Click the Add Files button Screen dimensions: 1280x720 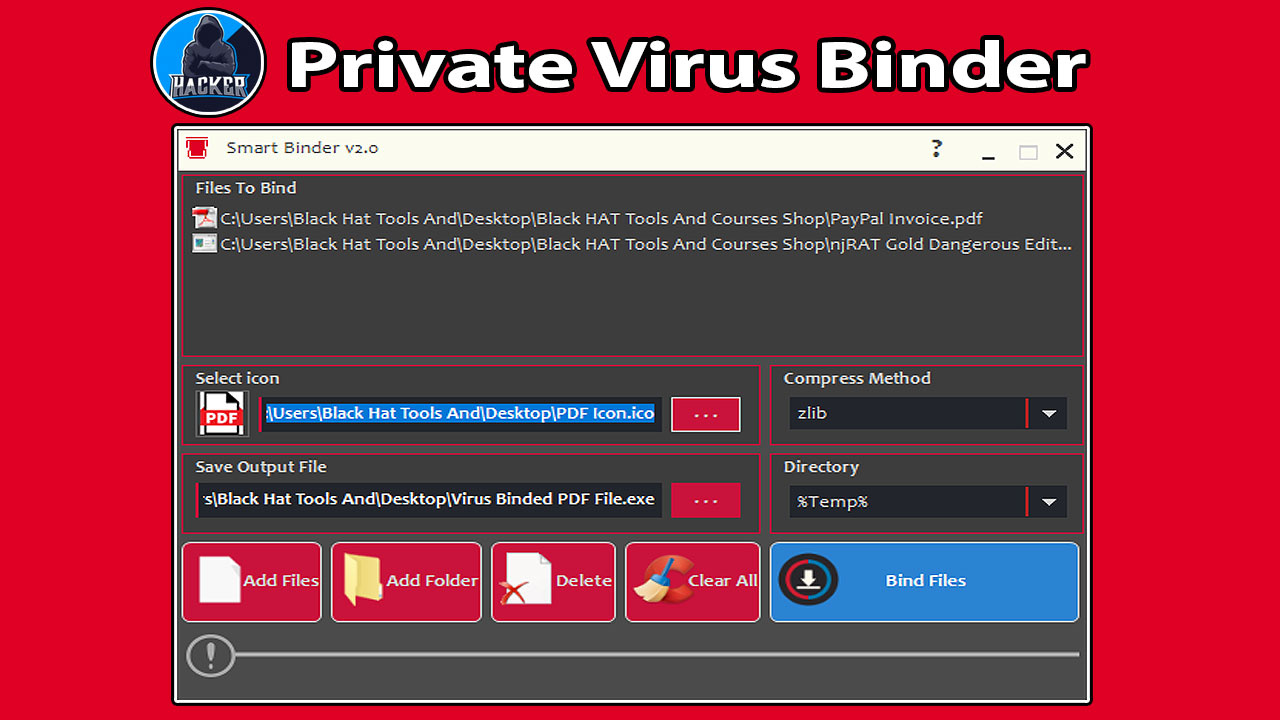point(252,582)
